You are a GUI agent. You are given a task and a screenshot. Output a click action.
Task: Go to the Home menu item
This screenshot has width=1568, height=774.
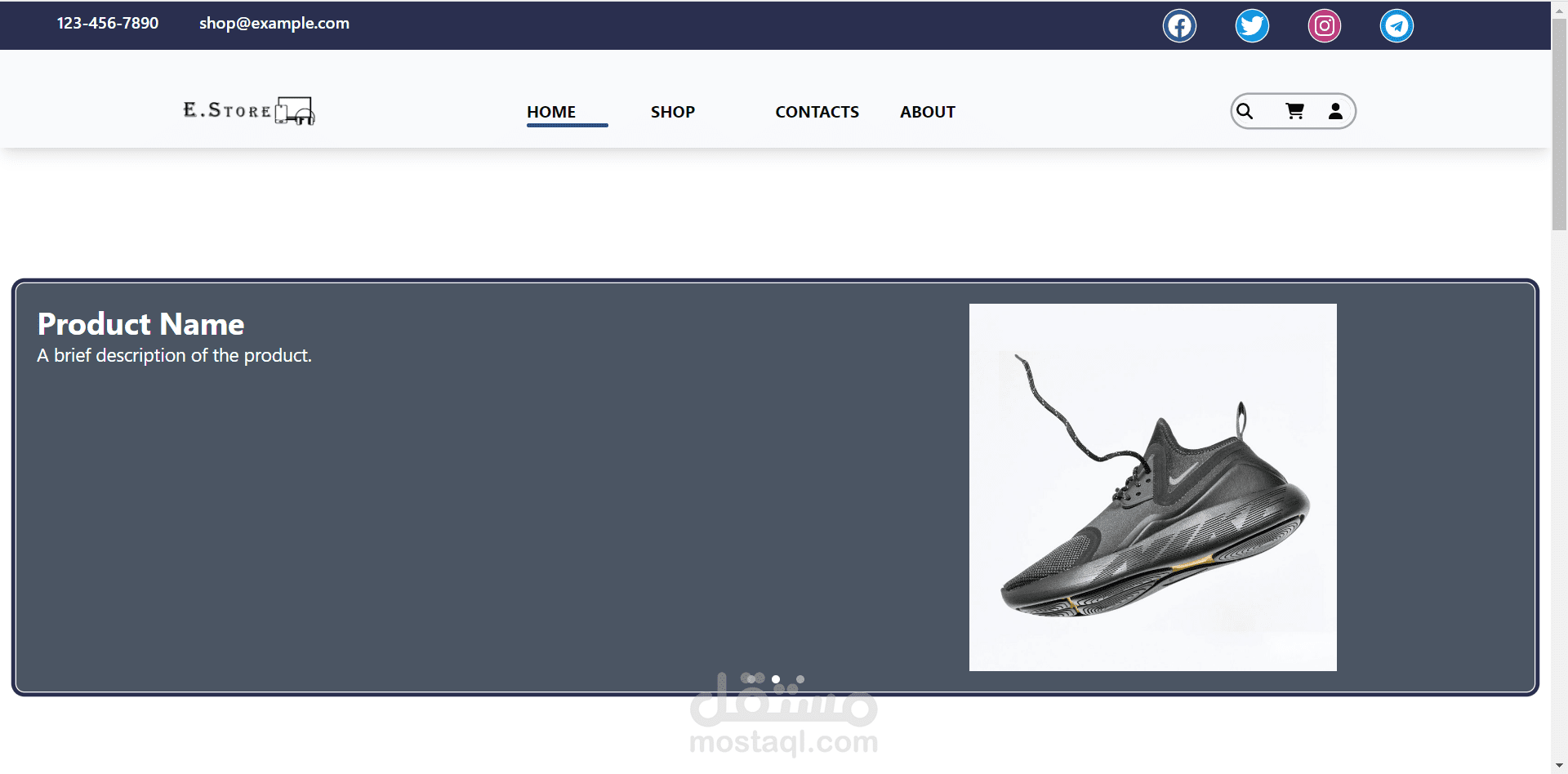point(551,112)
